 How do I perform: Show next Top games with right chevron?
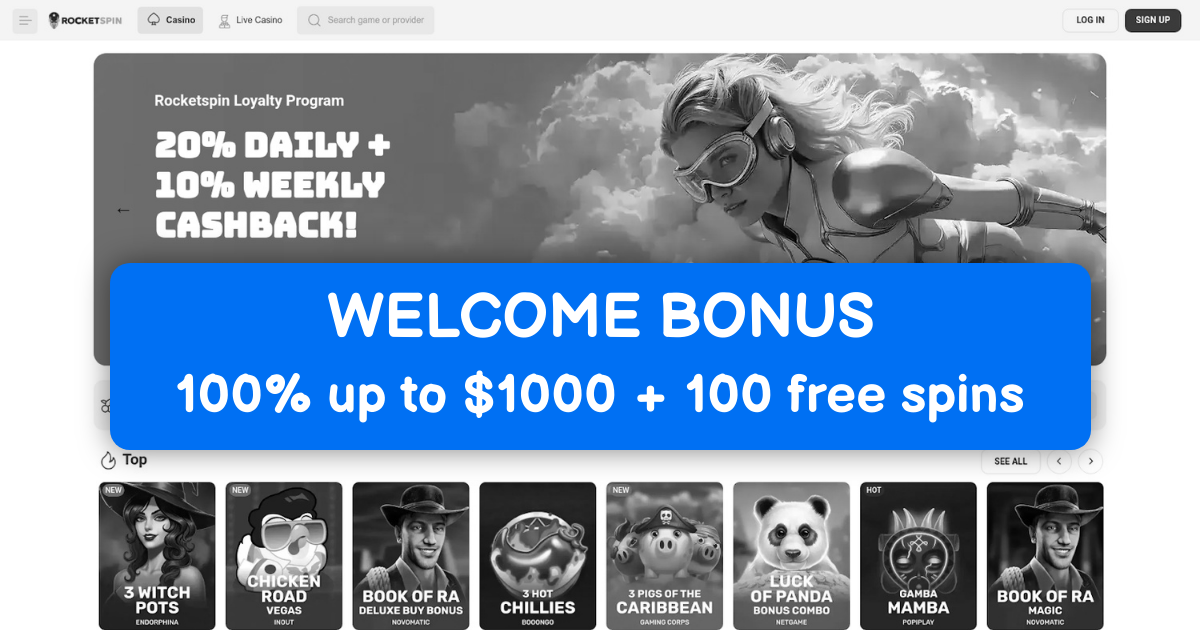tap(1091, 461)
